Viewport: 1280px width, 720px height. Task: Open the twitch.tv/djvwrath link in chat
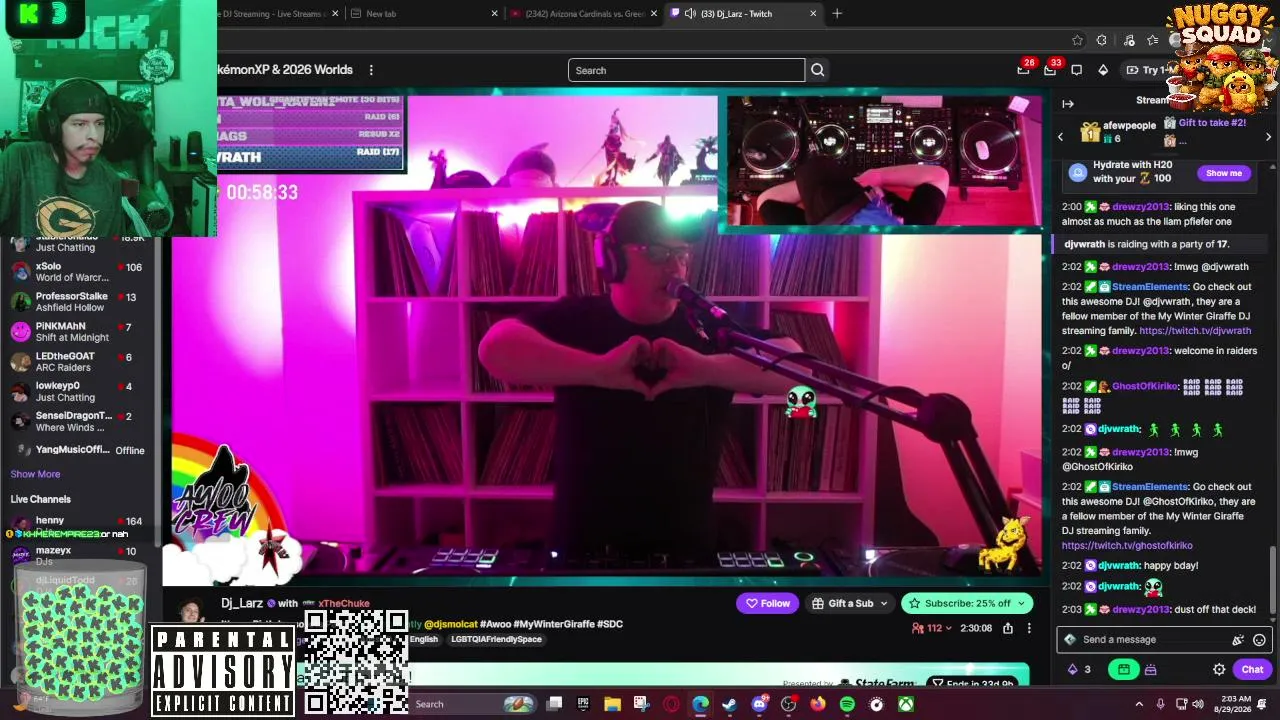point(1195,331)
